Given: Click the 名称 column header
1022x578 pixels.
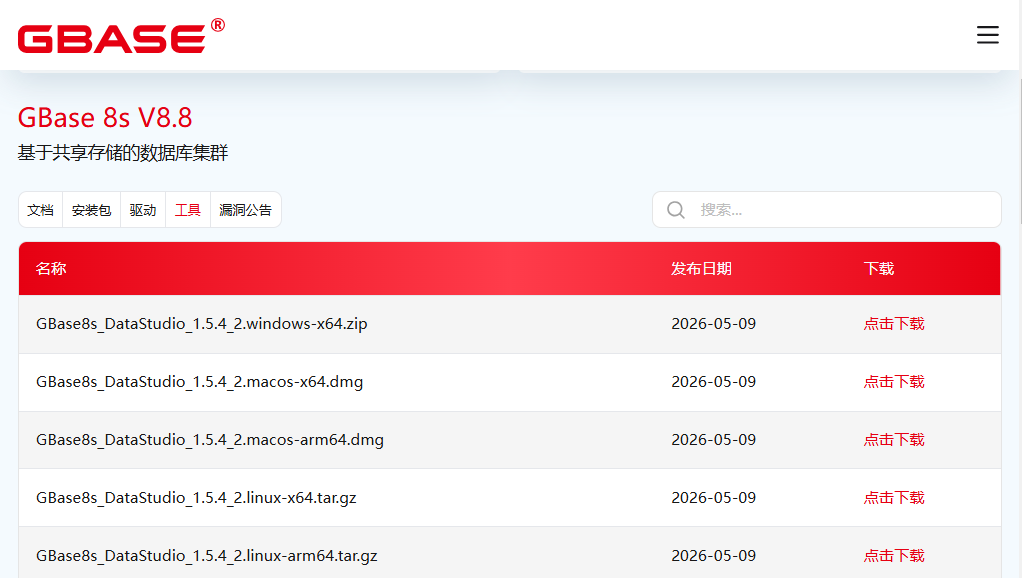Looking at the screenshot, I should [x=51, y=268].
